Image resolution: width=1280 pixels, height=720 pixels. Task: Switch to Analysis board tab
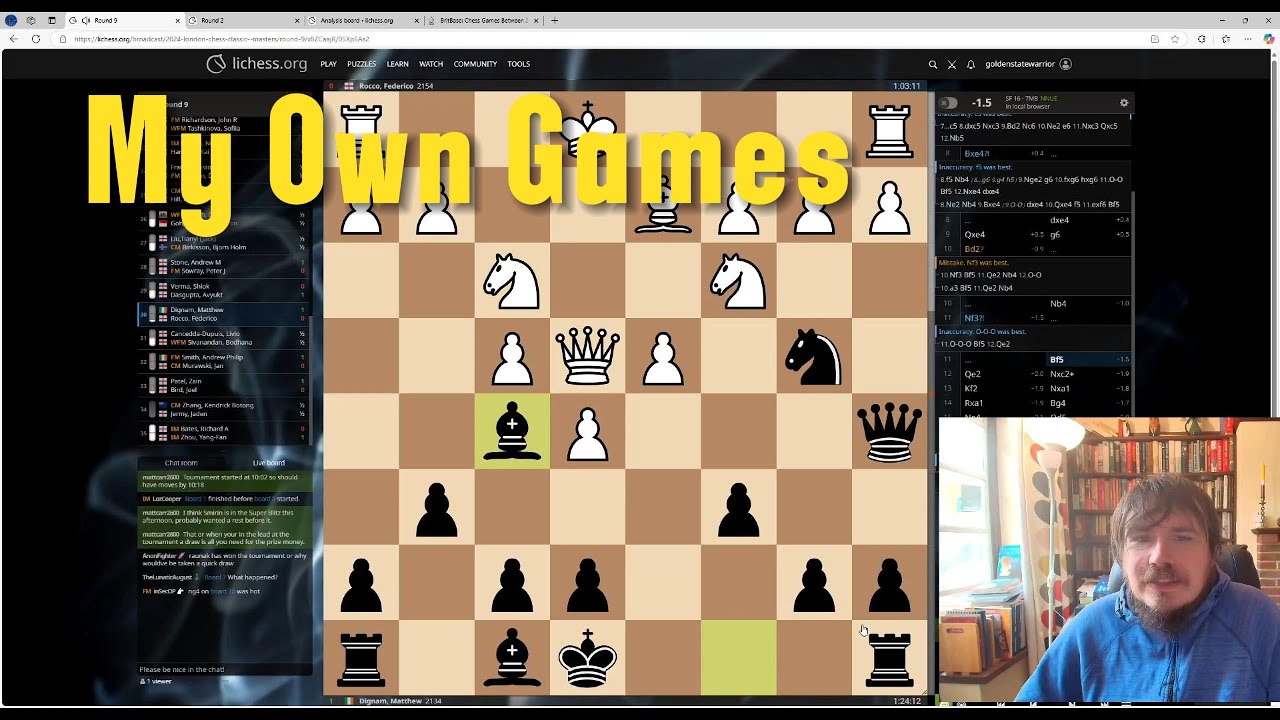coord(364,20)
